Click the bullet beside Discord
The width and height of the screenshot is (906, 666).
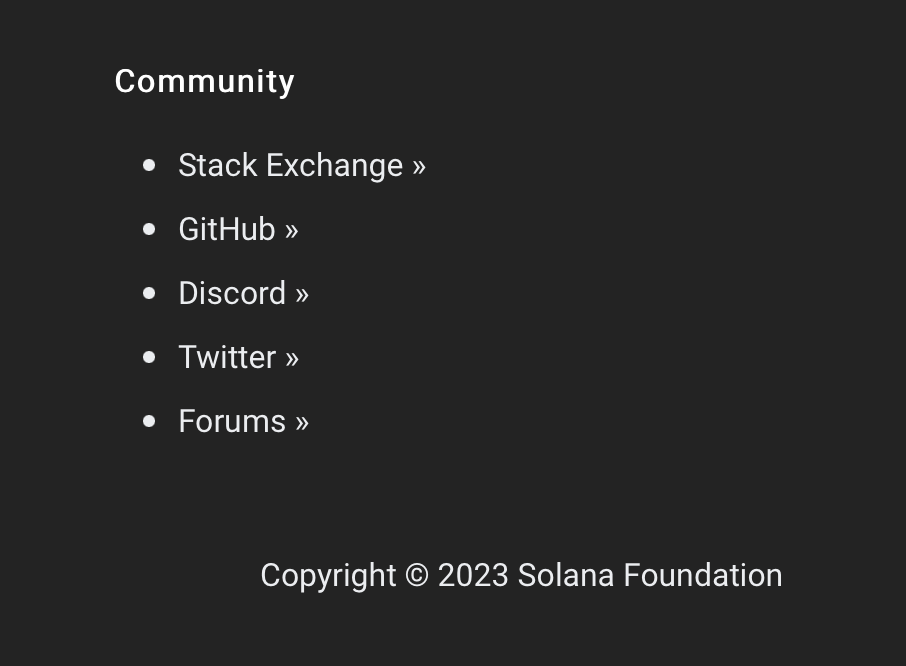click(x=149, y=292)
